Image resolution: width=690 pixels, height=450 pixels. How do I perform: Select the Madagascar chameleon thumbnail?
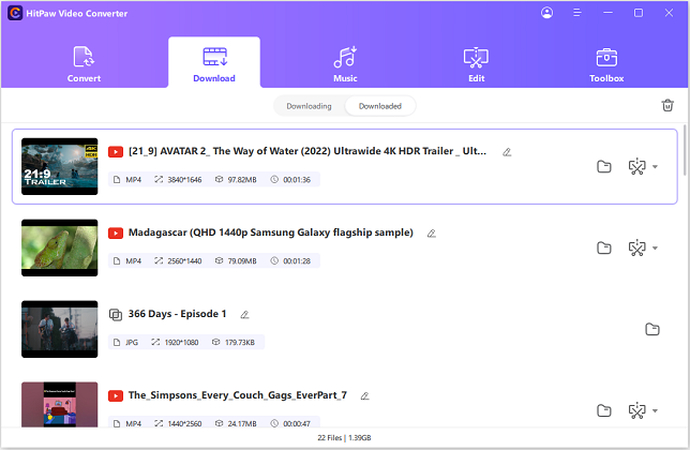click(59, 248)
